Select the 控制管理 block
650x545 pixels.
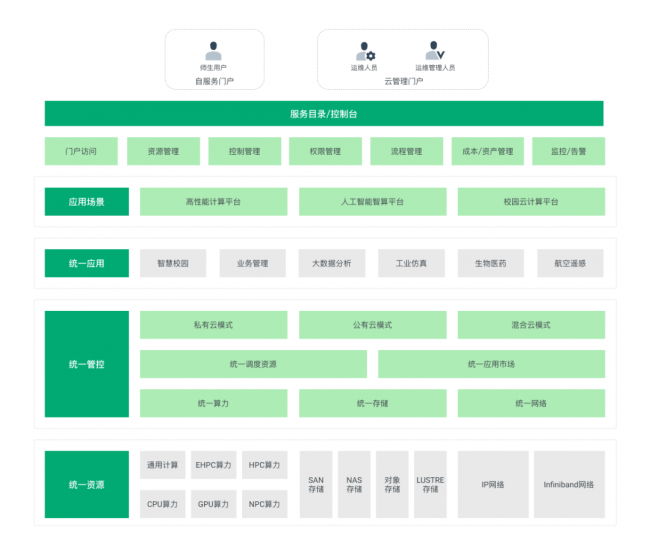point(245,151)
